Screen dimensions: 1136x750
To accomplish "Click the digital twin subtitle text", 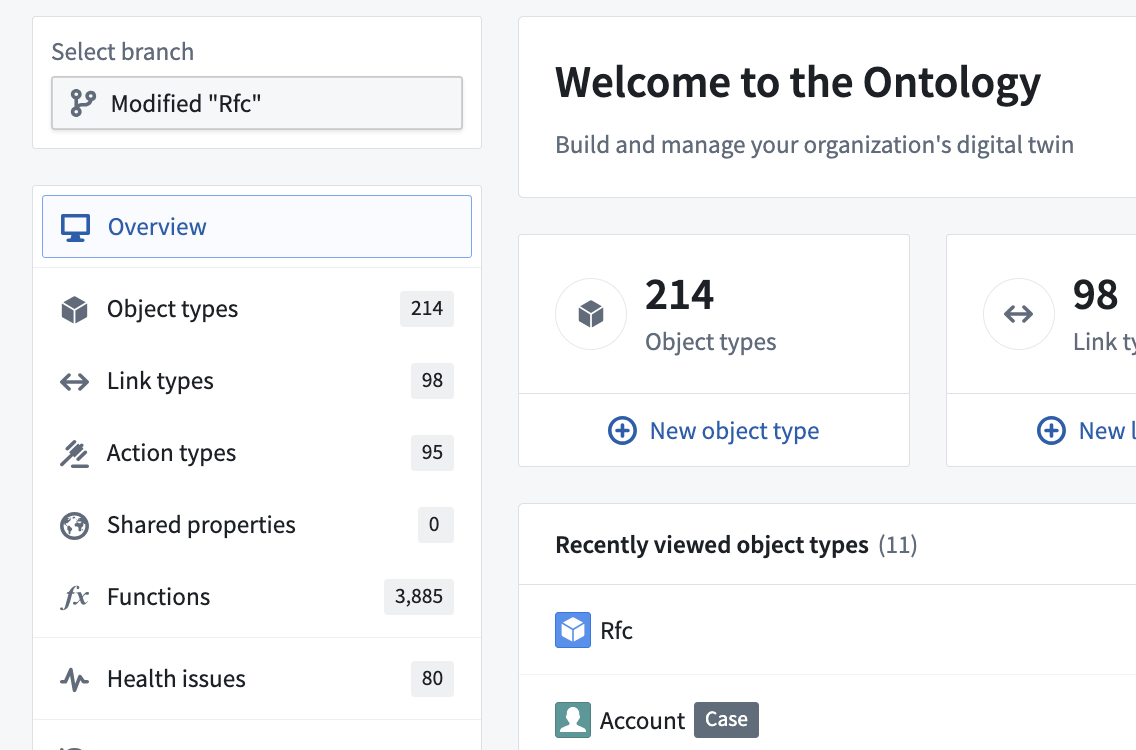I will pyautogui.click(x=814, y=145).
